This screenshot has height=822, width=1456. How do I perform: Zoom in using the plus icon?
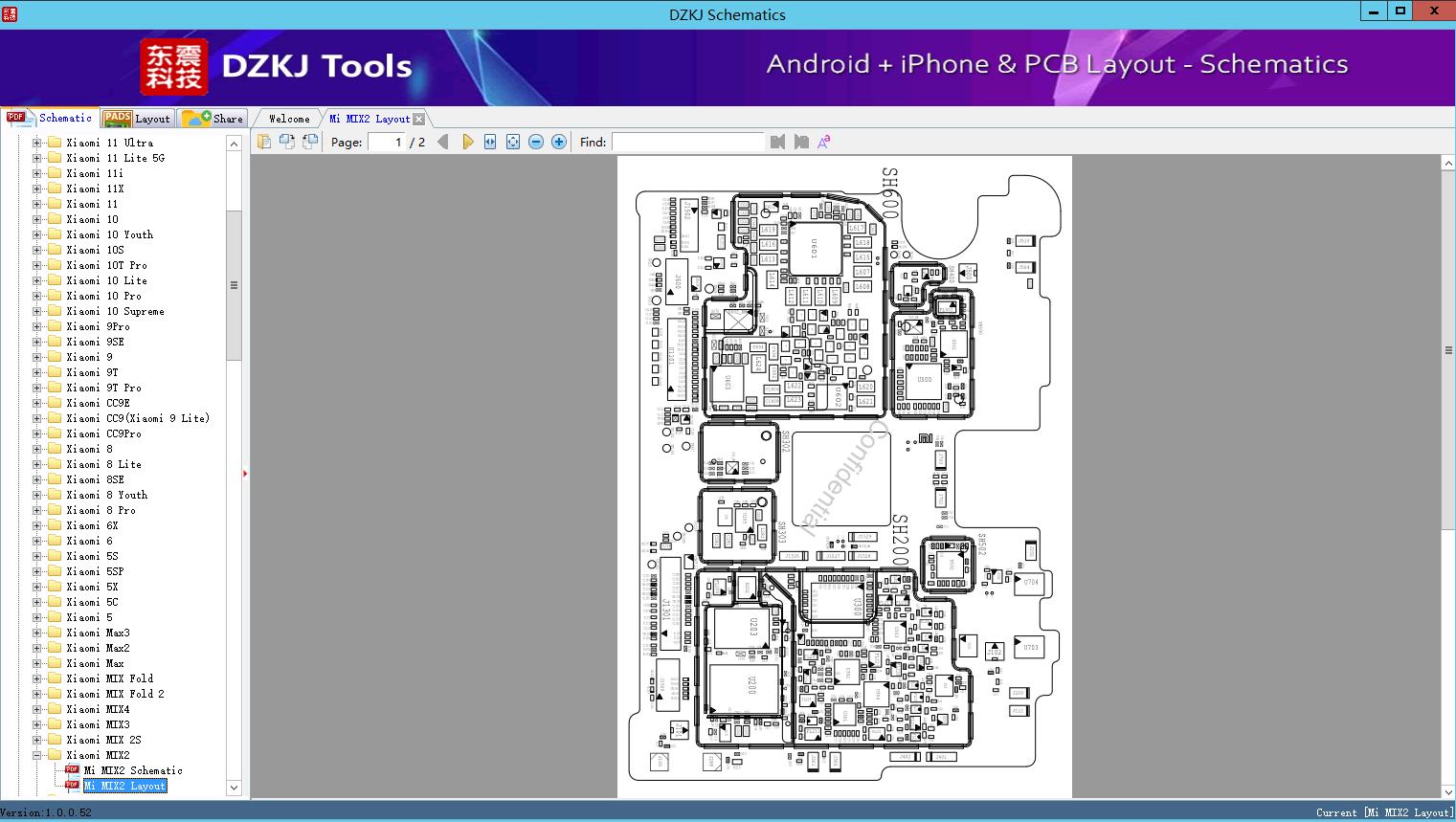click(559, 142)
